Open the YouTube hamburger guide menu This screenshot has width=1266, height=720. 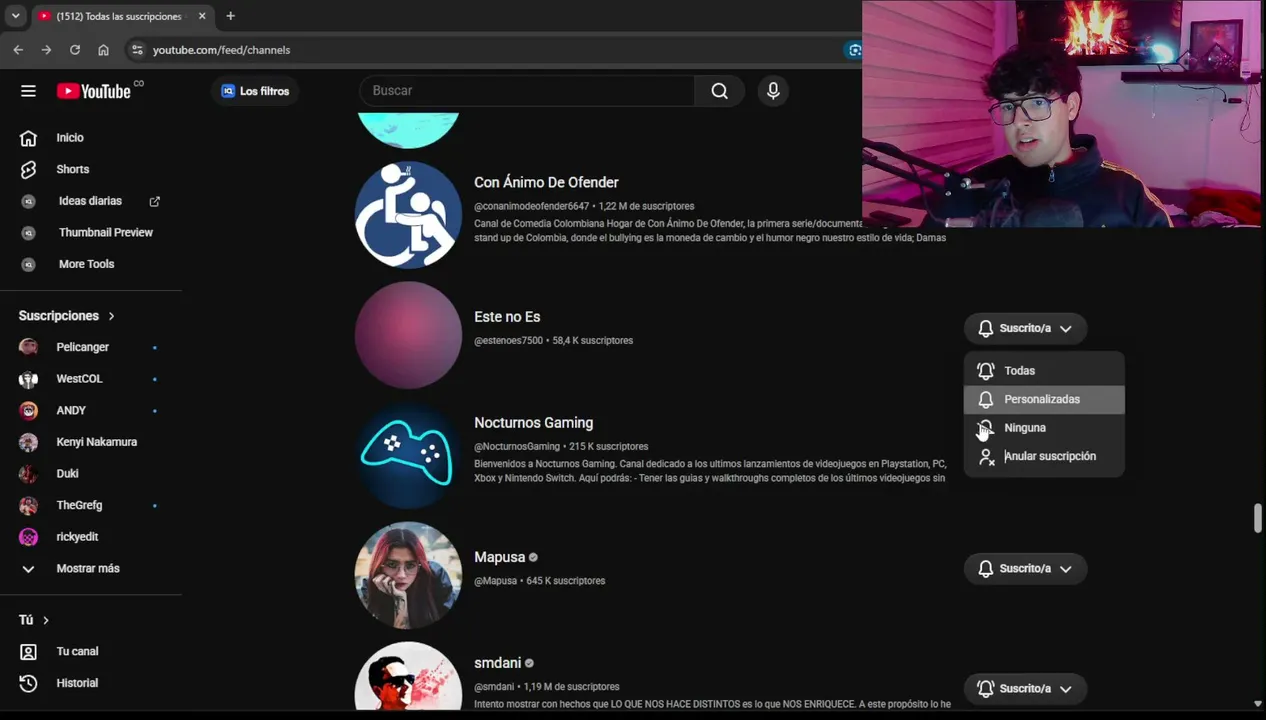tap(28, 91)
